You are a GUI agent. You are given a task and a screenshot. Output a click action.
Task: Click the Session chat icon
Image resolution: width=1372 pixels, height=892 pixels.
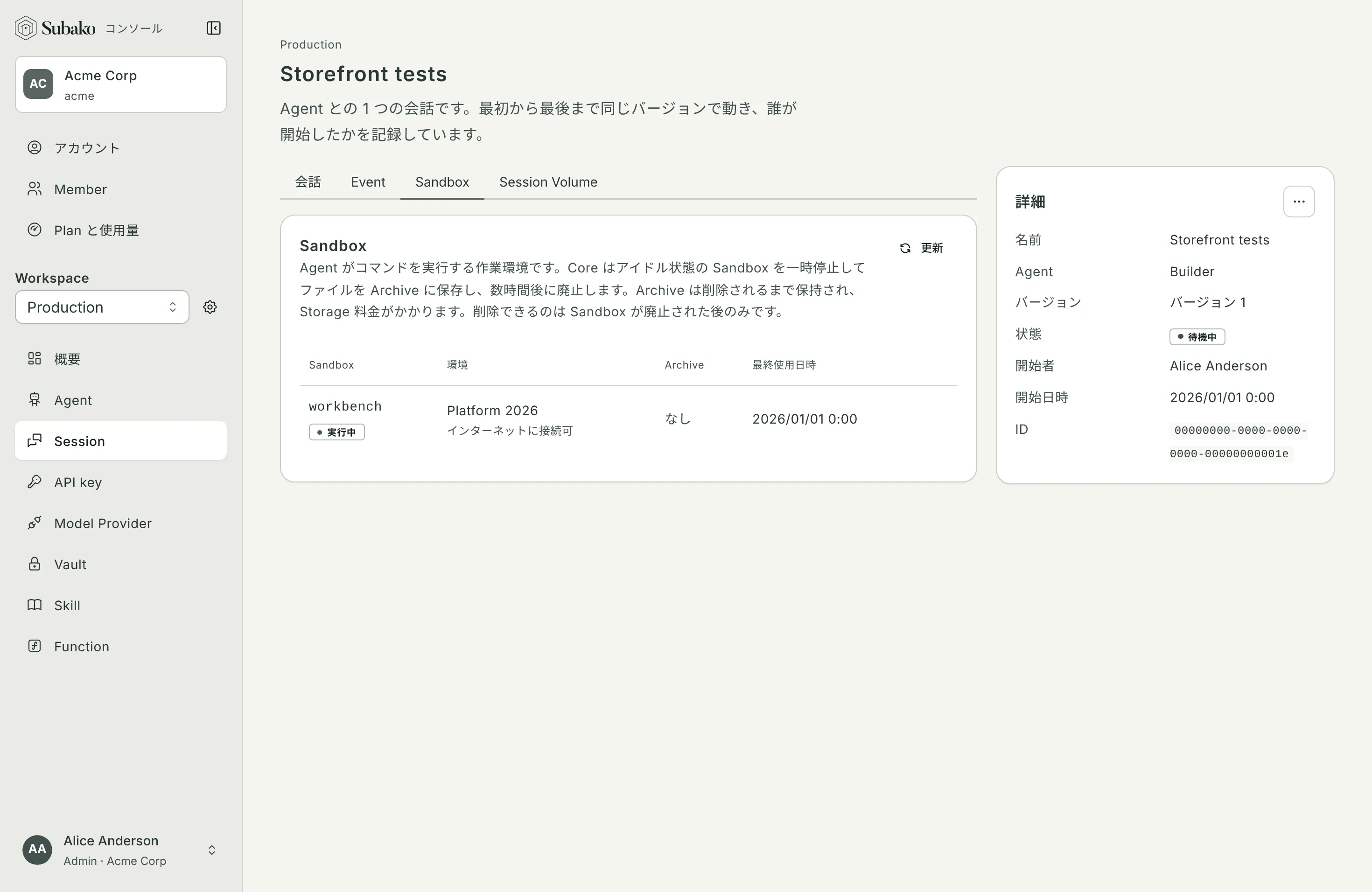point(35,441)
